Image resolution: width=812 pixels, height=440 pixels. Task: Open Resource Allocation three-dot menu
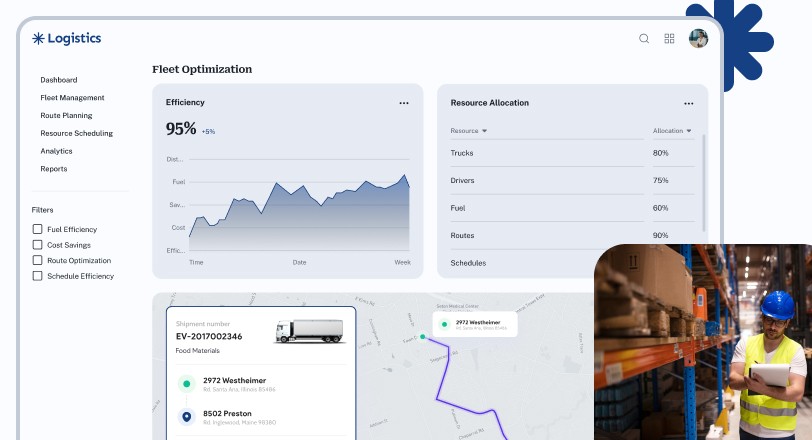[x=689, y=104]
